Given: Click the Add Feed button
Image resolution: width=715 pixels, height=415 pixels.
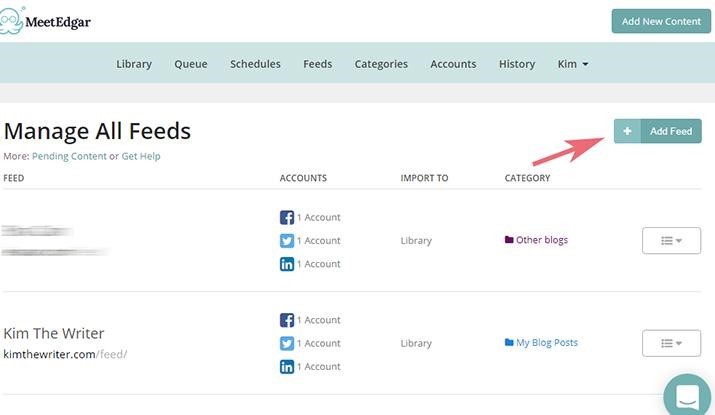Looking at the screenshot, I should pyautogui.click(x=658, y=131).
